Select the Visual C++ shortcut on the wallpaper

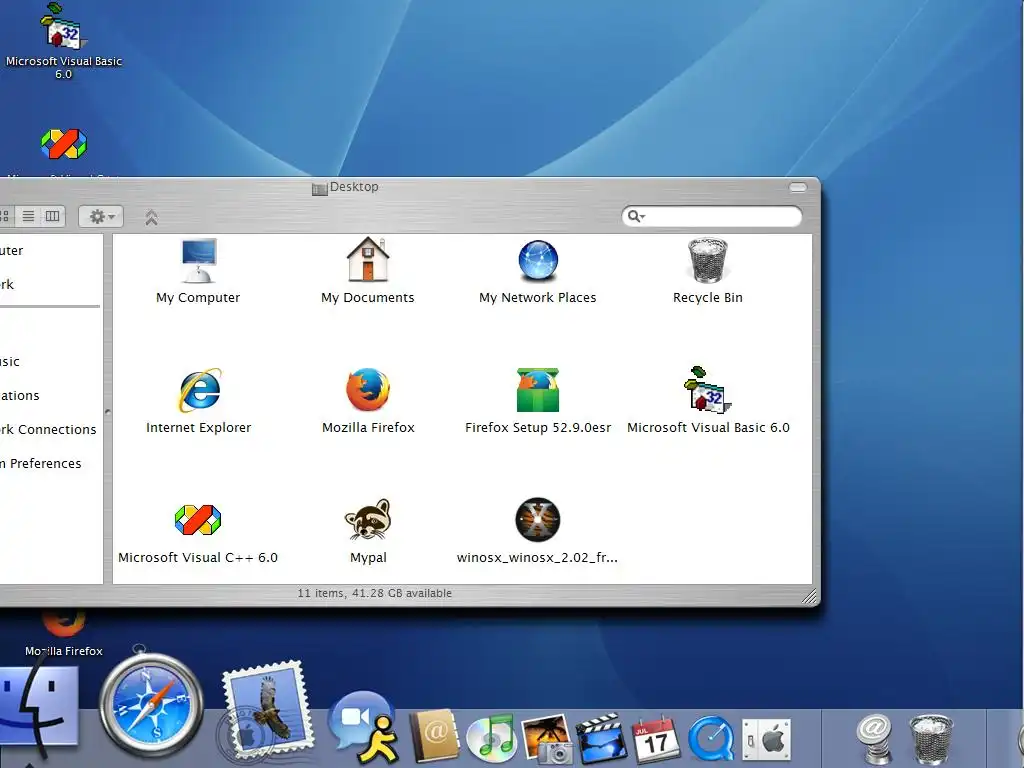click(63, 144)
